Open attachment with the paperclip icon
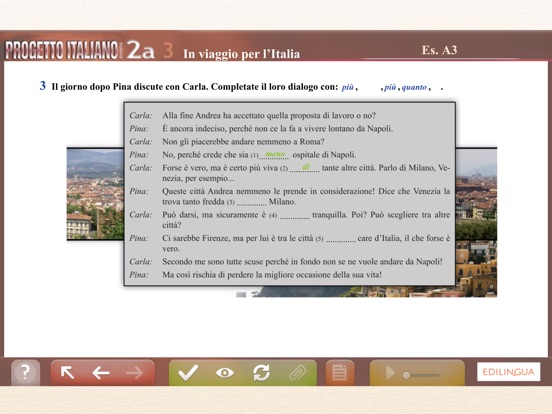Viewport: 552px width, 414px height. pyautogui.click(x=298, y=373)
